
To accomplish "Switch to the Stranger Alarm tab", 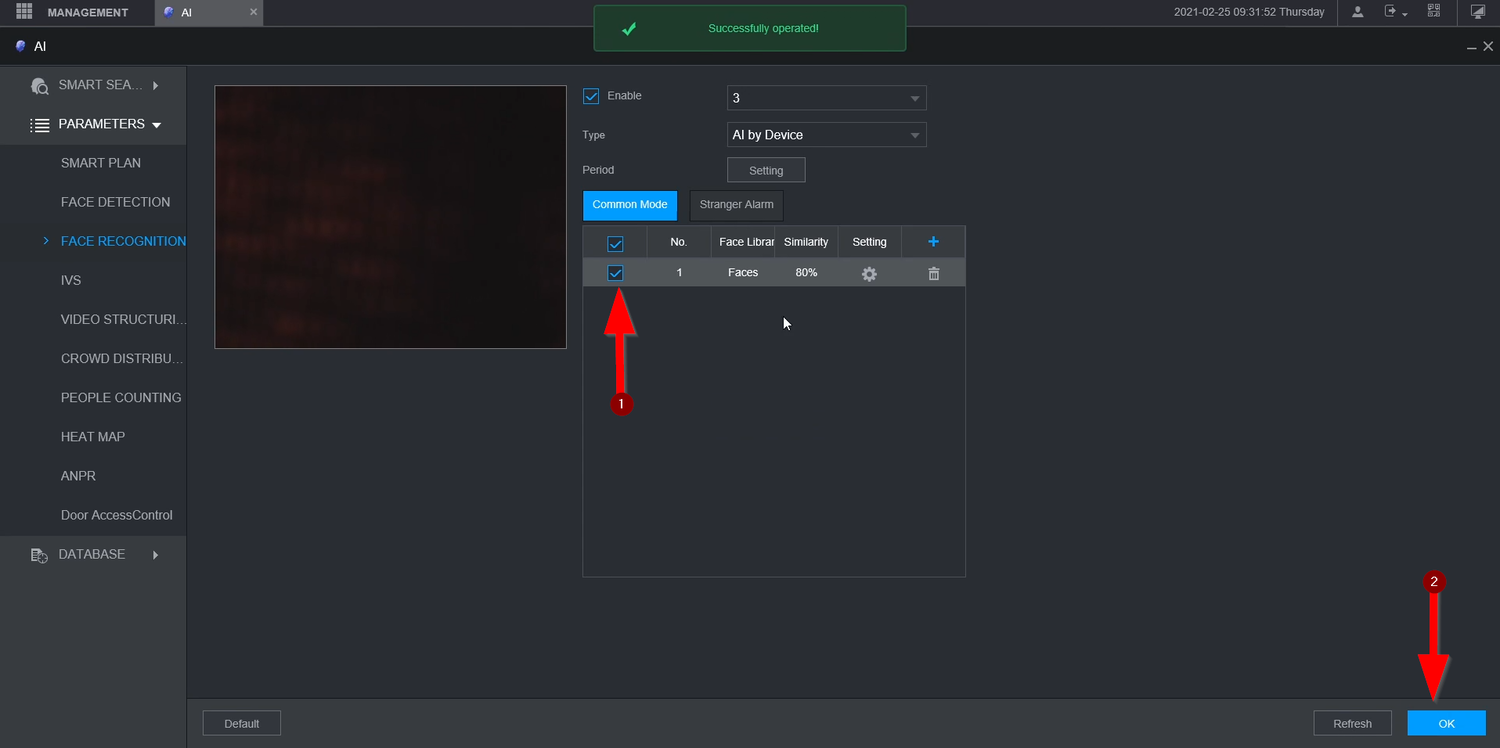I will [736, 205].
